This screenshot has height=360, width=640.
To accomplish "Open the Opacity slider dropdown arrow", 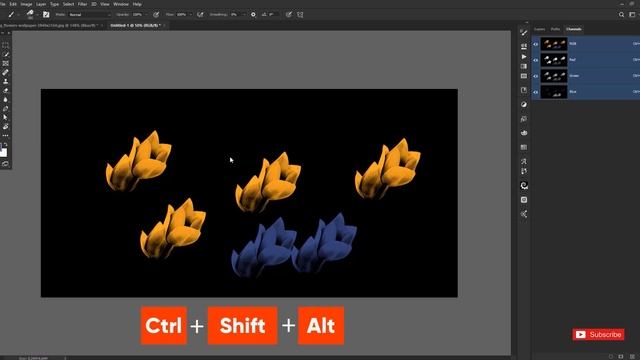I will tap(146, 15).
